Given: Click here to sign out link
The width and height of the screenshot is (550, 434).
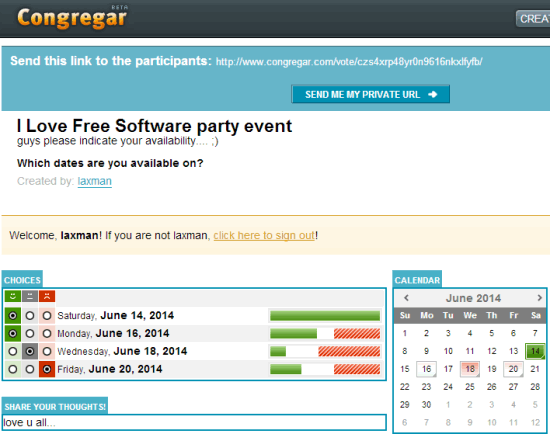Looking at the screenshot, I should 264,235.
